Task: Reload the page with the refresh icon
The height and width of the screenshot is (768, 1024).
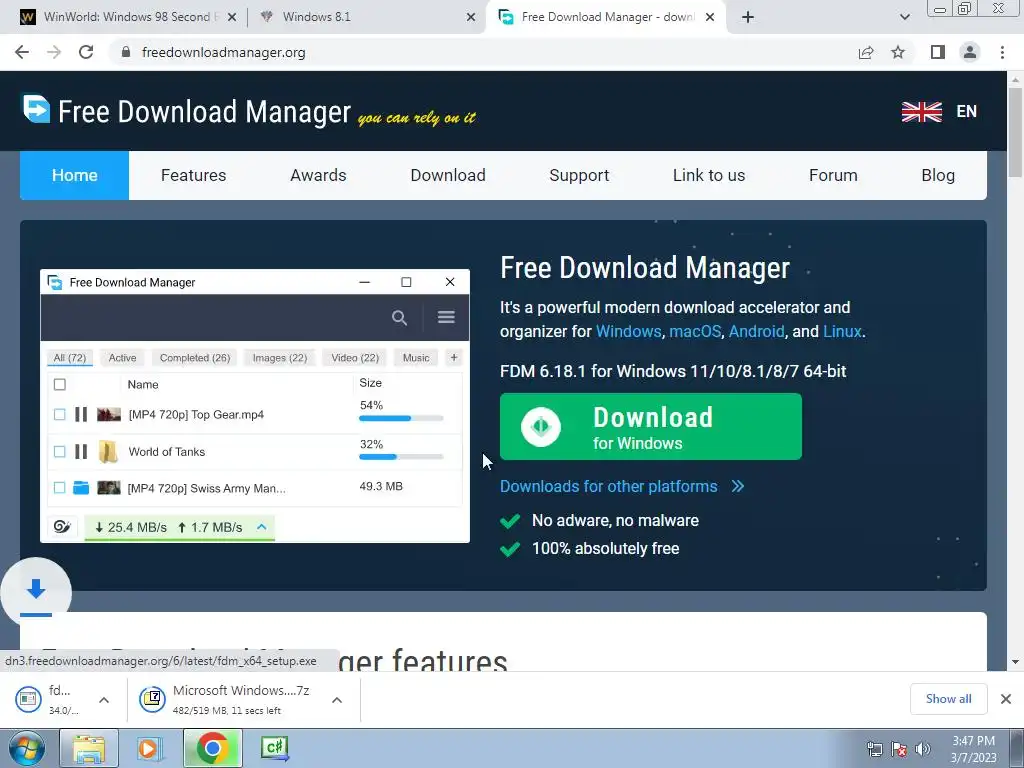Action: pyautogui.click(x=86, y=52)
